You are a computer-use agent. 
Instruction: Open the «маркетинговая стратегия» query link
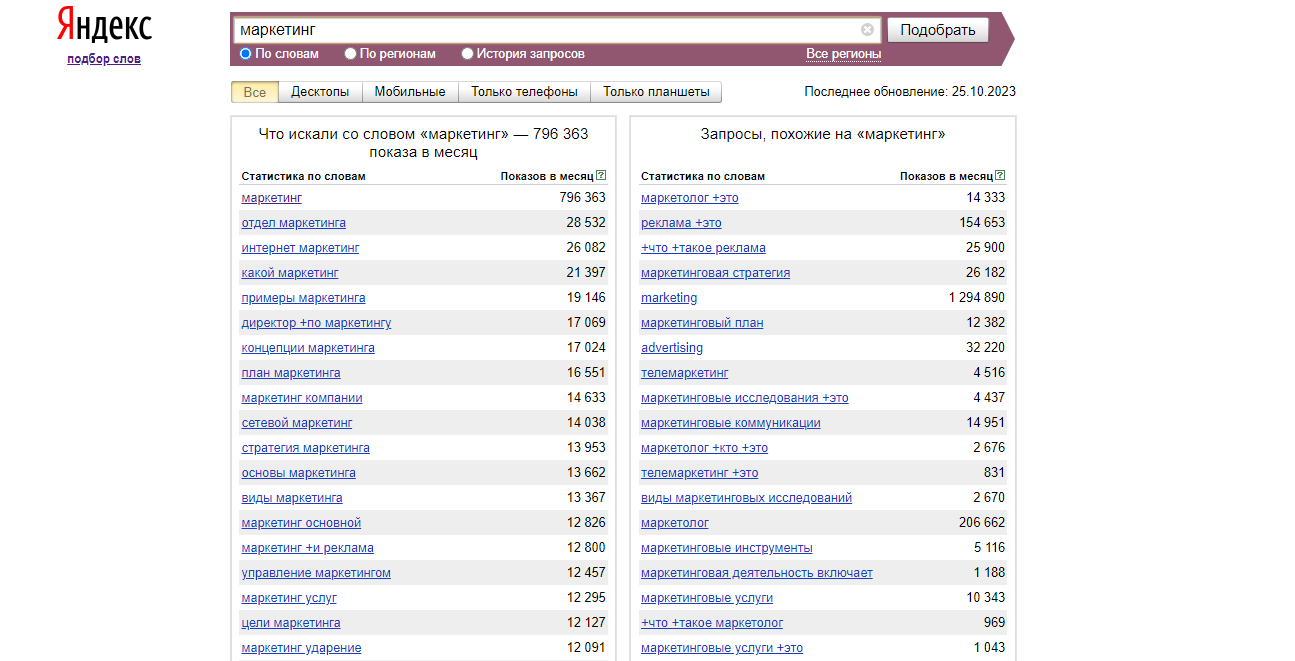pos(715,273)
